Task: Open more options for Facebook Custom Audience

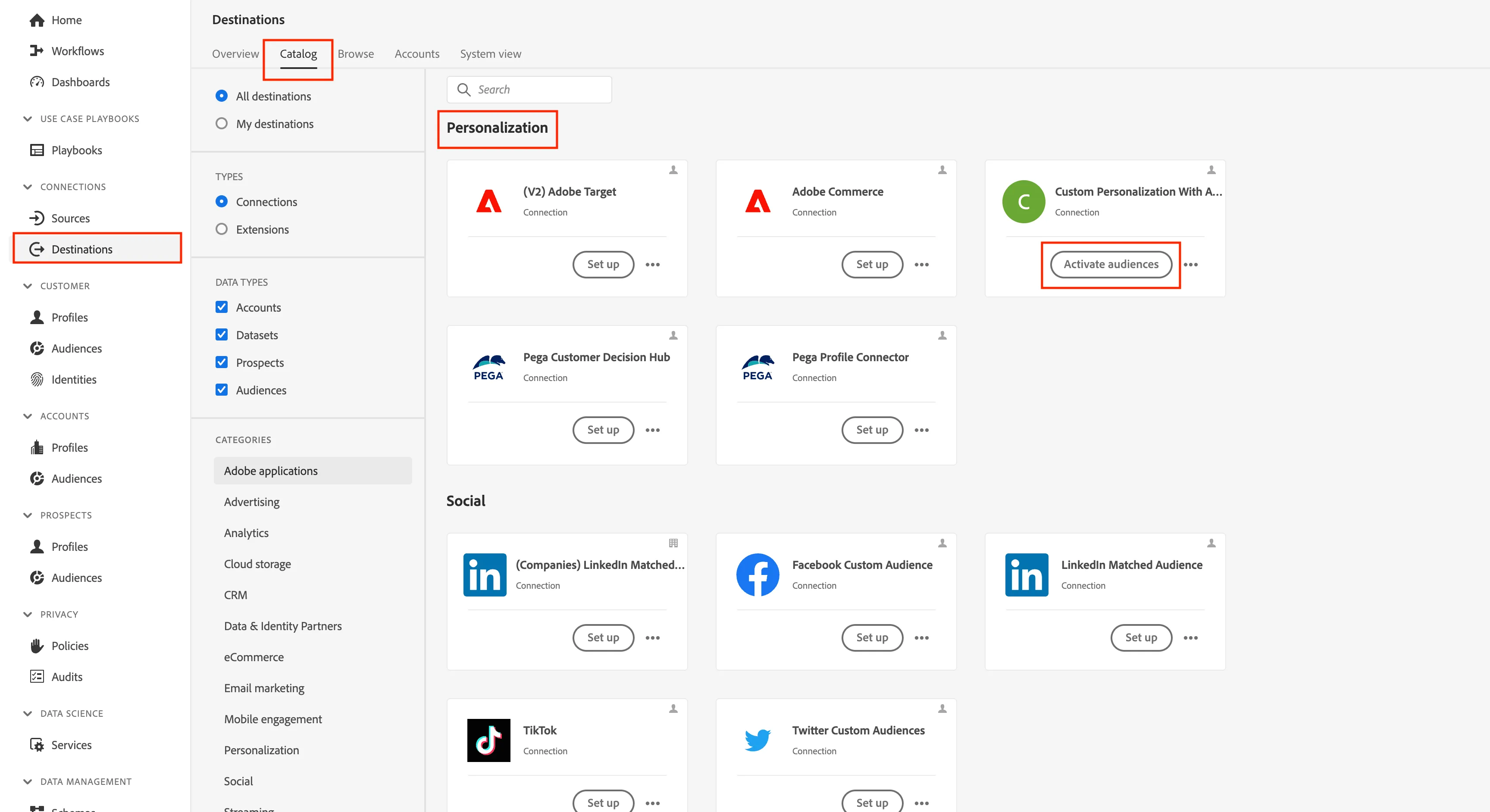Action: (x=921, y=638)
